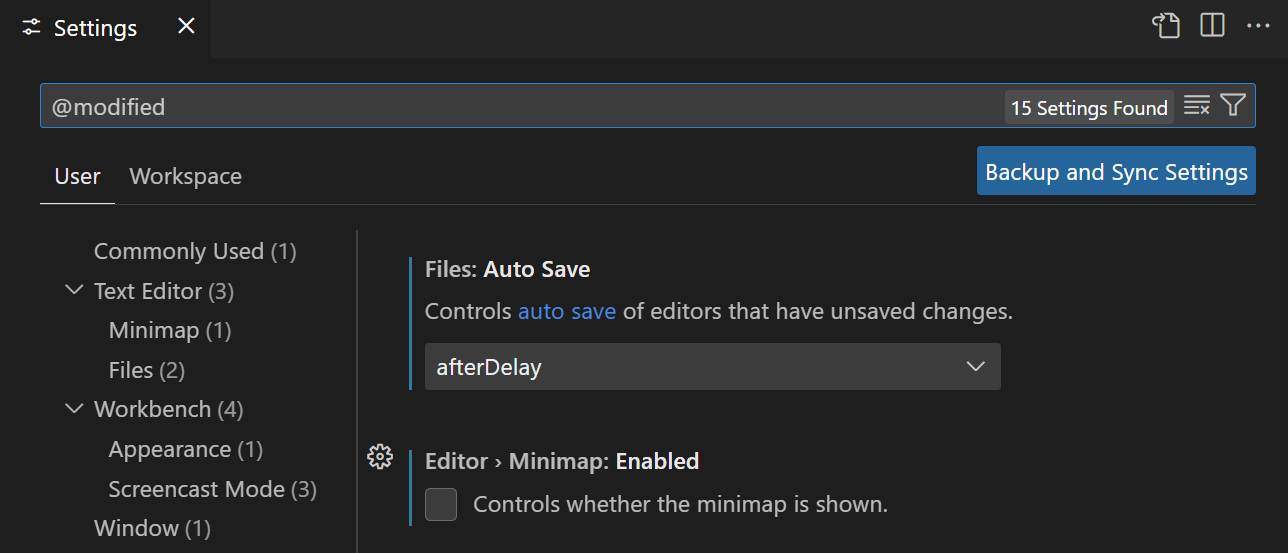Click the gear icon beside Minimap Enabled

click(380, 457)
